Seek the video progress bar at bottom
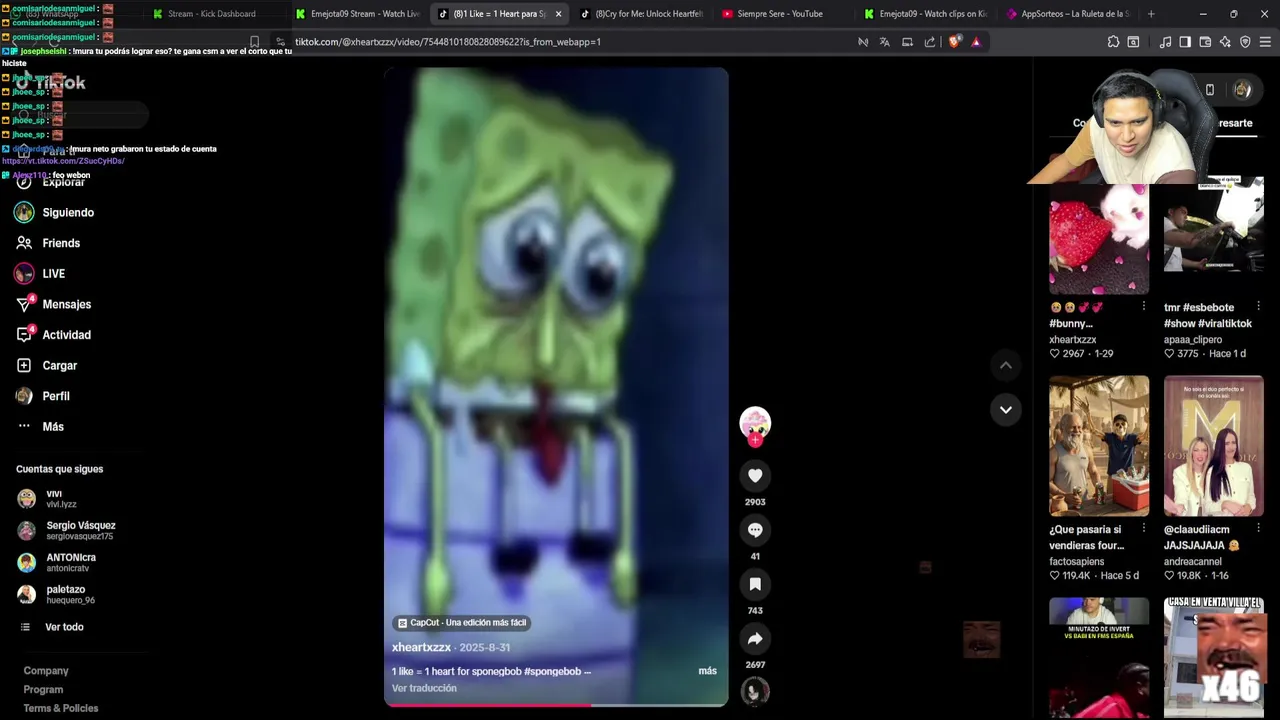The image size is (1280, 720). [556, 704]
